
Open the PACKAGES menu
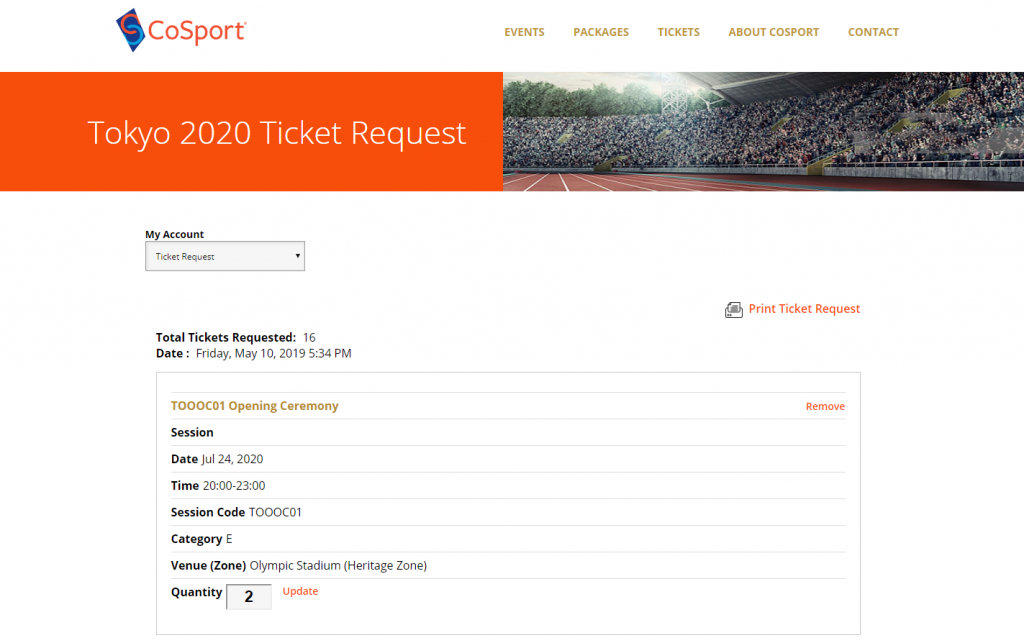click(601, 32)
